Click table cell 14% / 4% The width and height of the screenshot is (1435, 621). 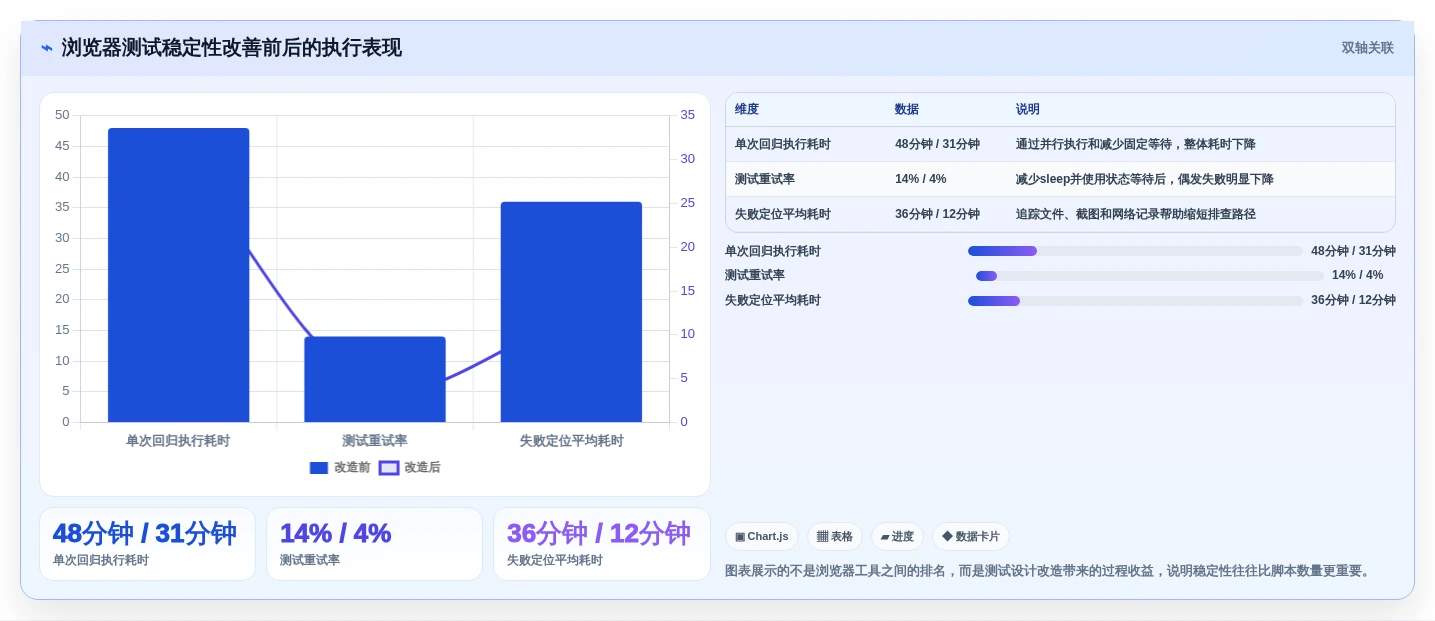pyautogui.click(x=921, y=179)
